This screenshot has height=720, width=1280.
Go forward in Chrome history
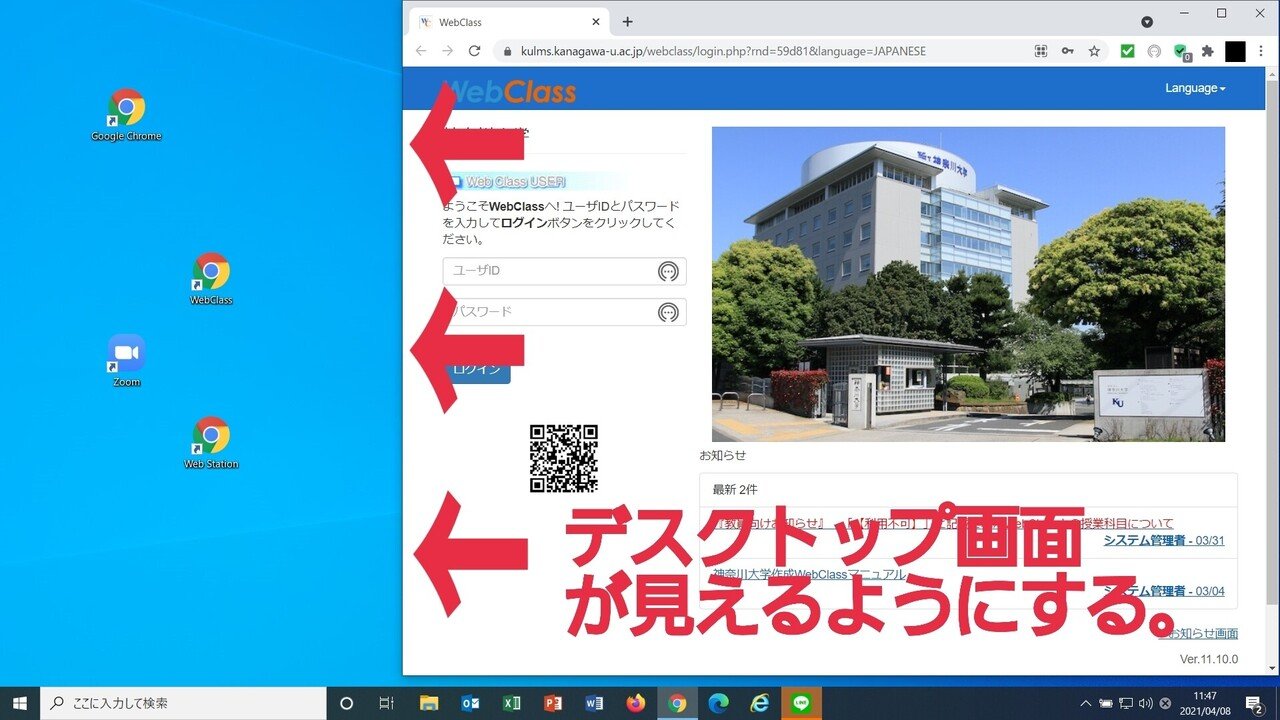point(447,51)
